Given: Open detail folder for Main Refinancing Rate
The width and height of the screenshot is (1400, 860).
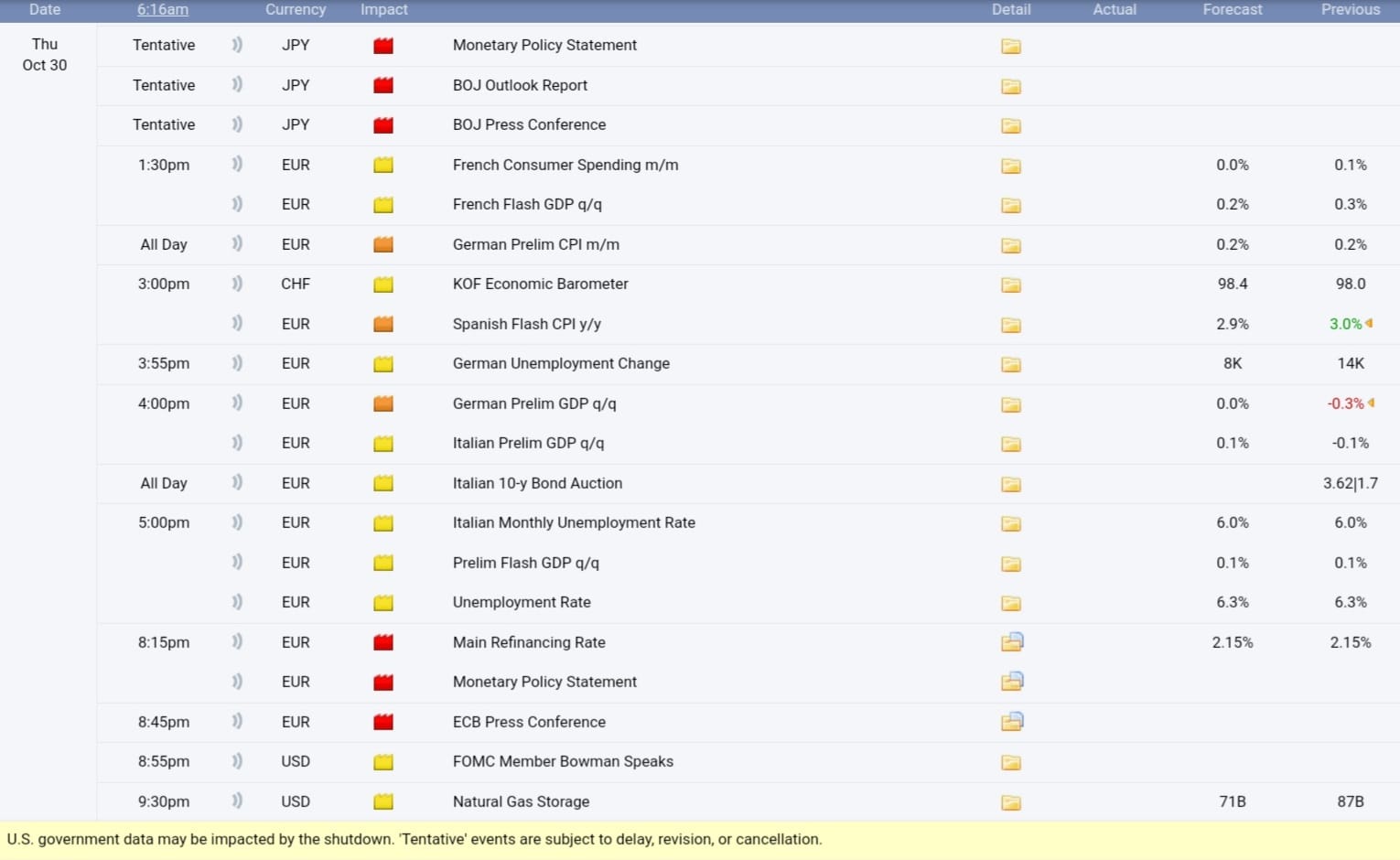Looking at the screenshot, I should 1011,642.
